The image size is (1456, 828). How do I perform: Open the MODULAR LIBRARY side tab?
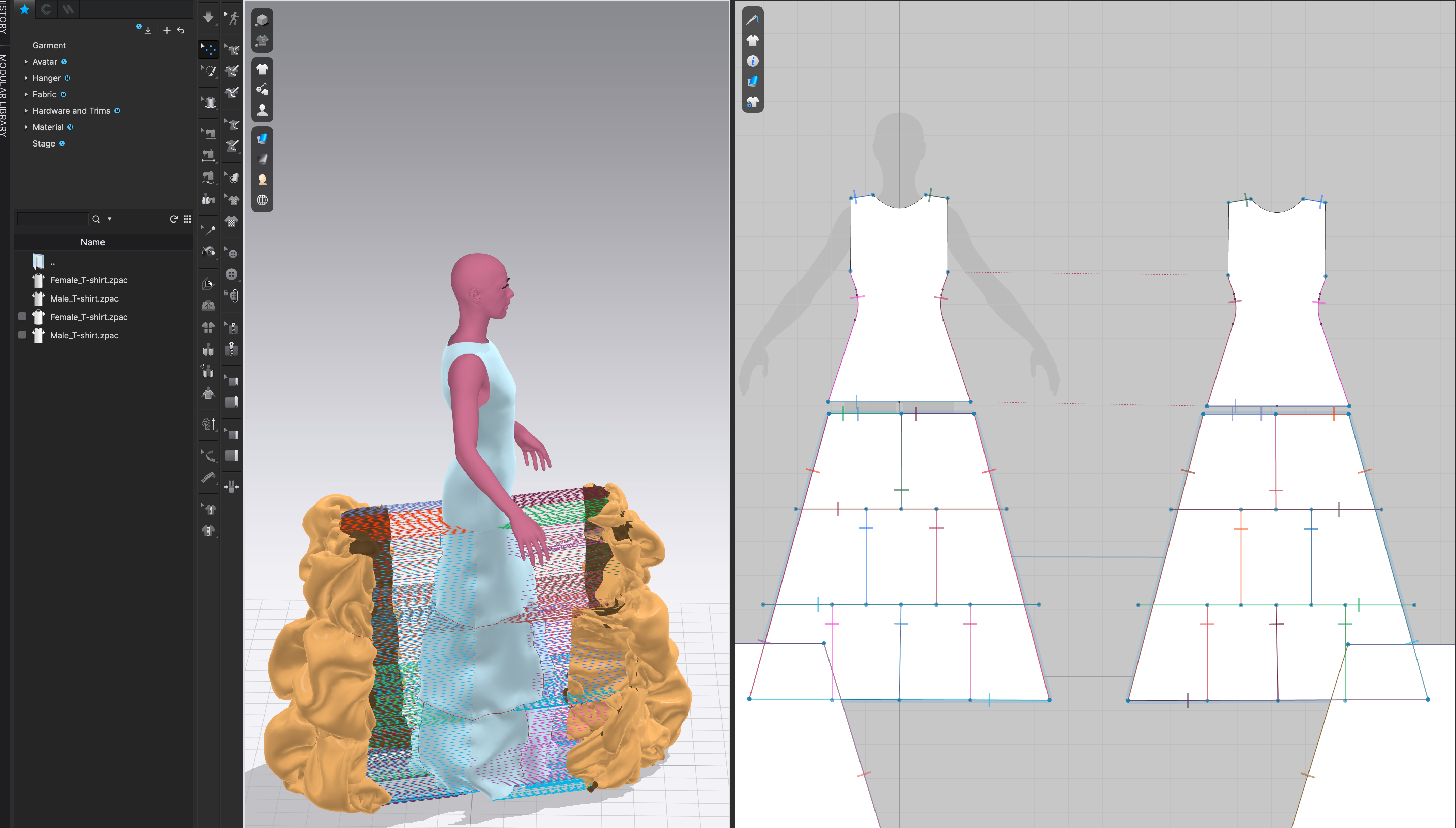[x=3, y=95]
